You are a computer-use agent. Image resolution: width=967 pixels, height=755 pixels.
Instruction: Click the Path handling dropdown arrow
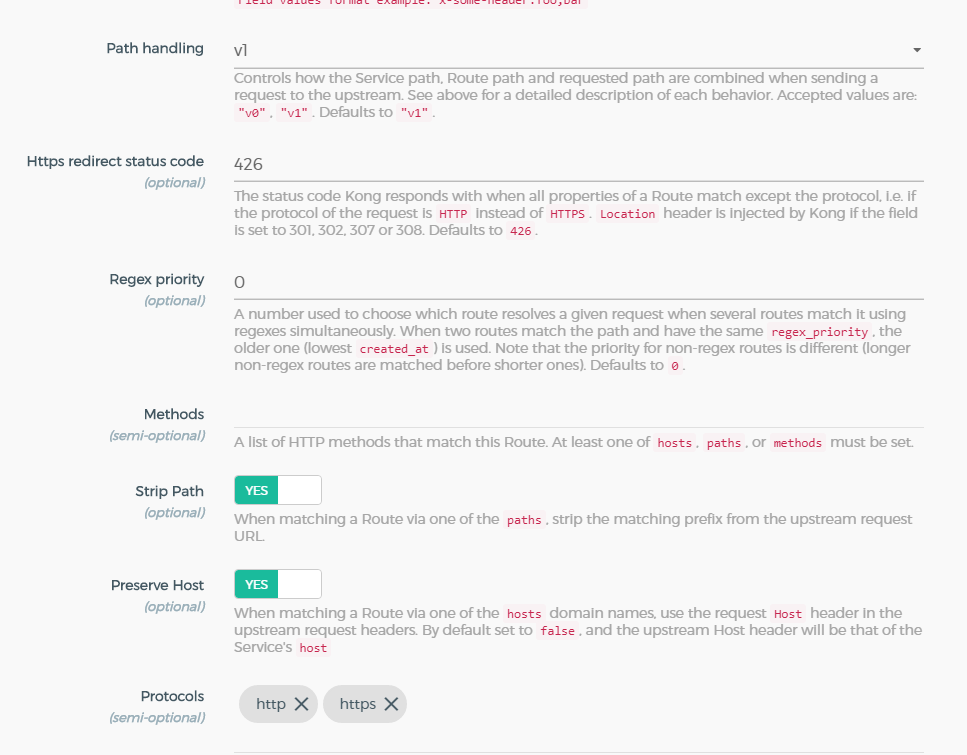[916, 50]
